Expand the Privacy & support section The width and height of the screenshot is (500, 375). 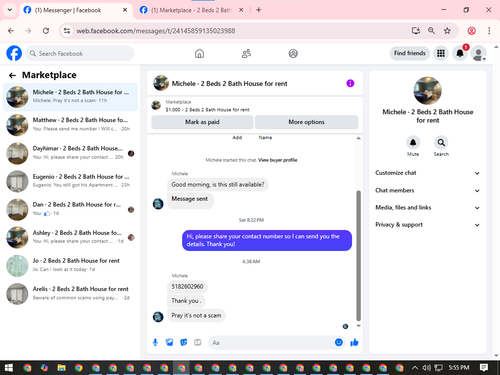click(x=427, y=225)
